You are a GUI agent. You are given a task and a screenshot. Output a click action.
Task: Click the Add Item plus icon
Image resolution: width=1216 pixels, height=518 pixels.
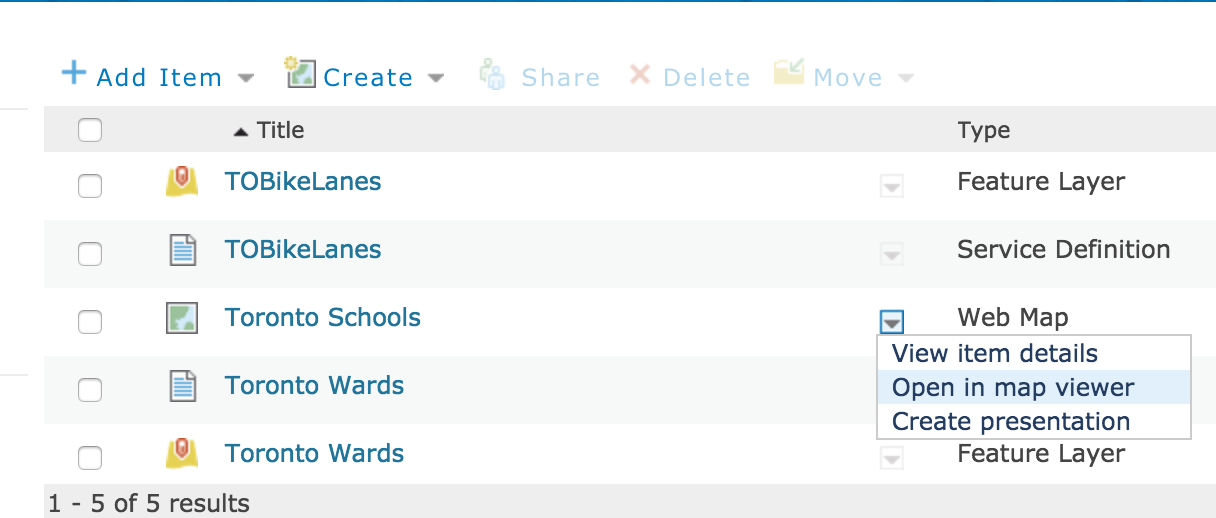click(74, 73)
